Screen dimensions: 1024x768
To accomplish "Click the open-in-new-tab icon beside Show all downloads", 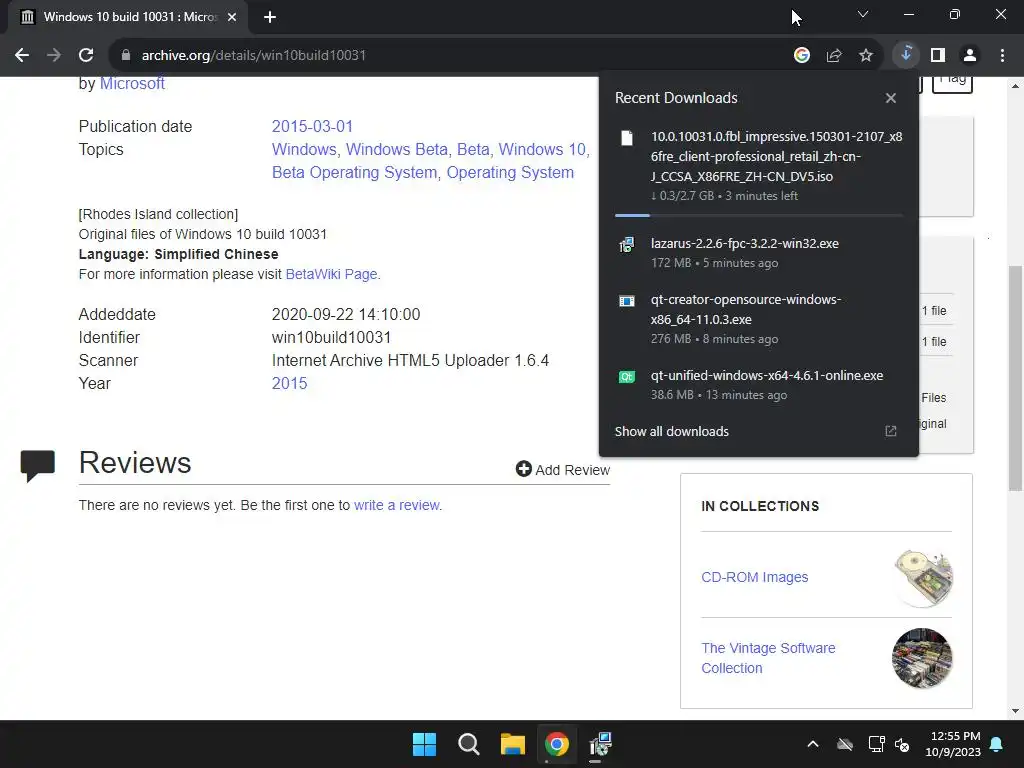I will coord(891,431).
